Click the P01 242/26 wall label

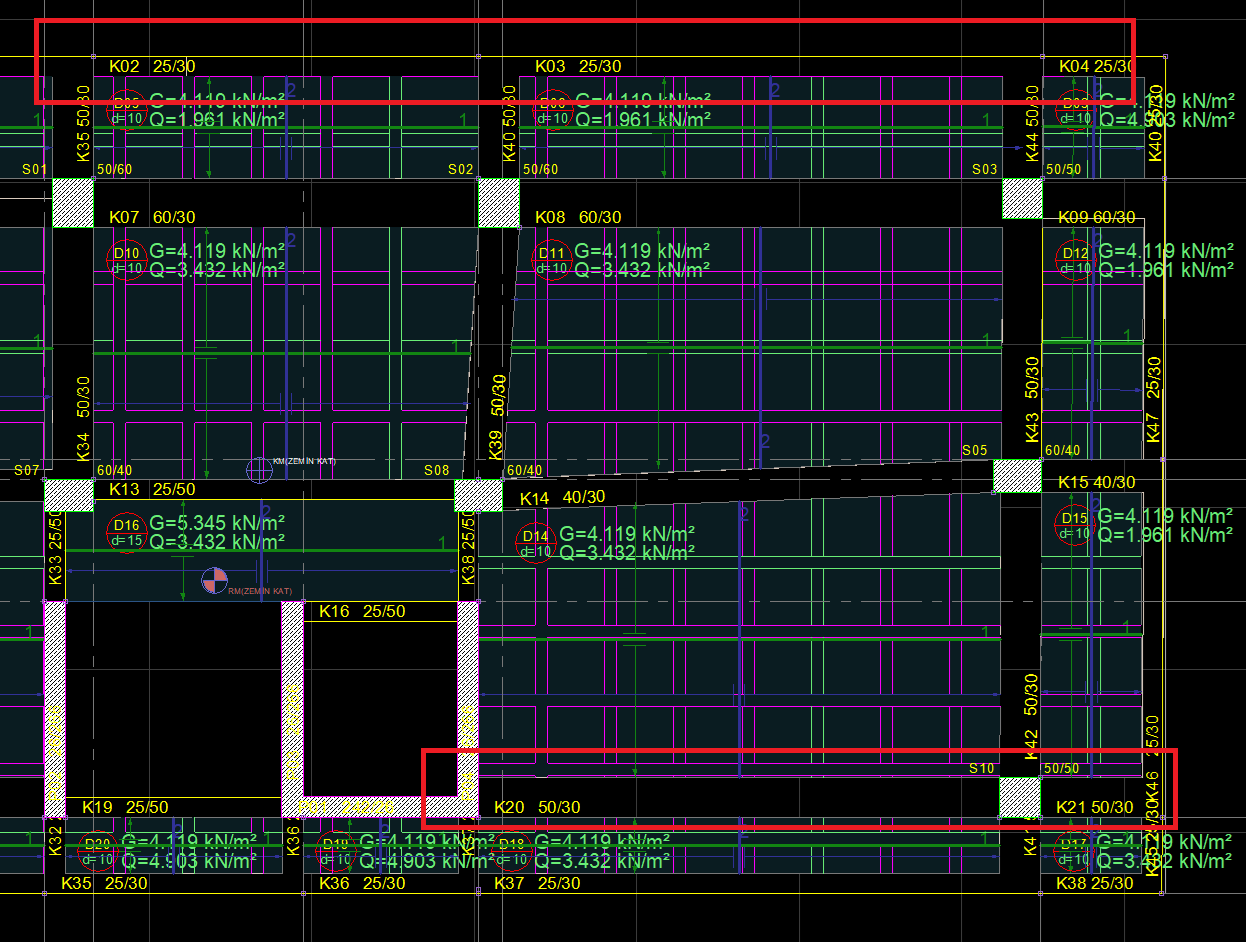(x=347, y=807)
